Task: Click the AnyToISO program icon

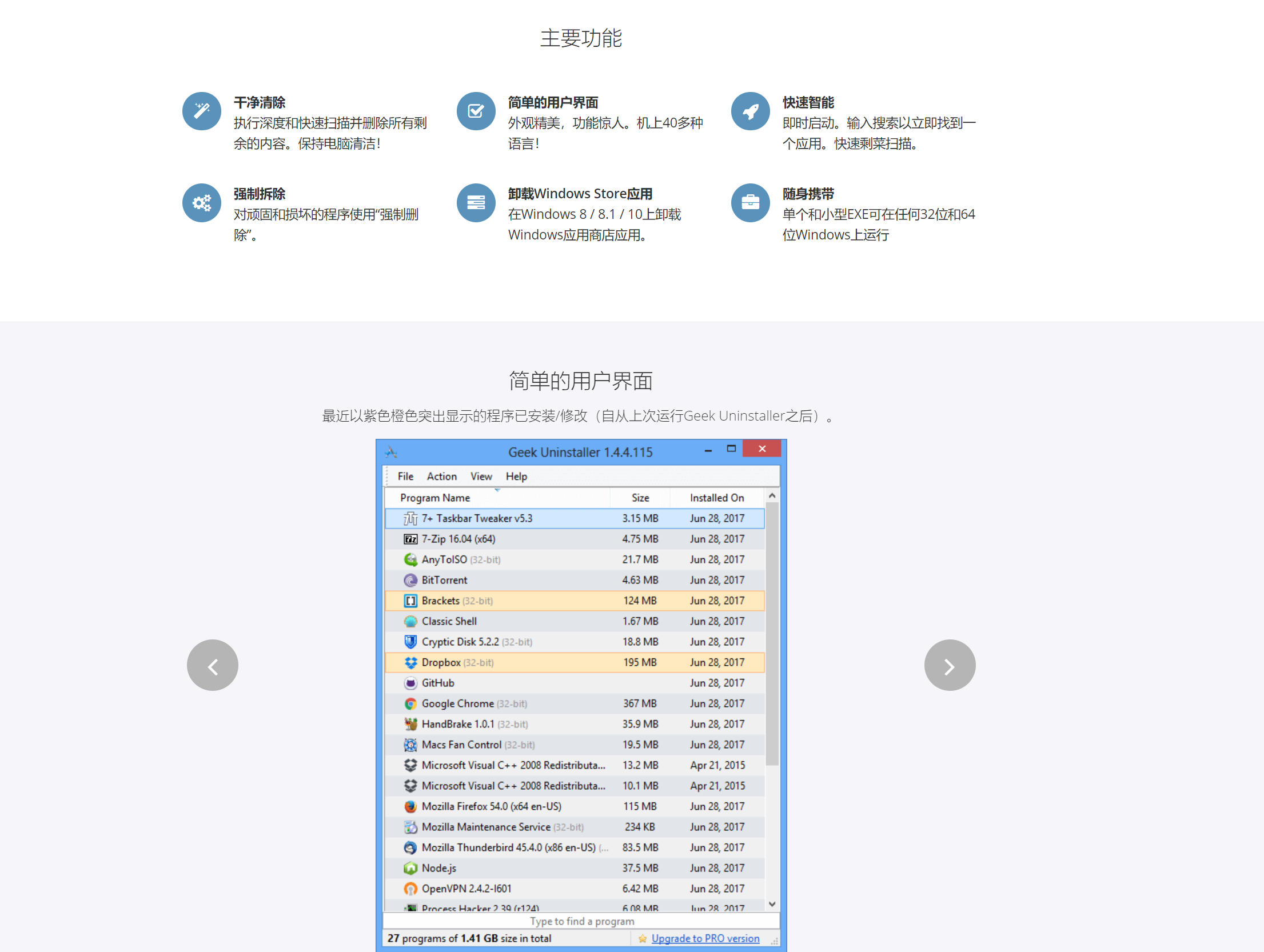Action: click(x=410, y=559)
